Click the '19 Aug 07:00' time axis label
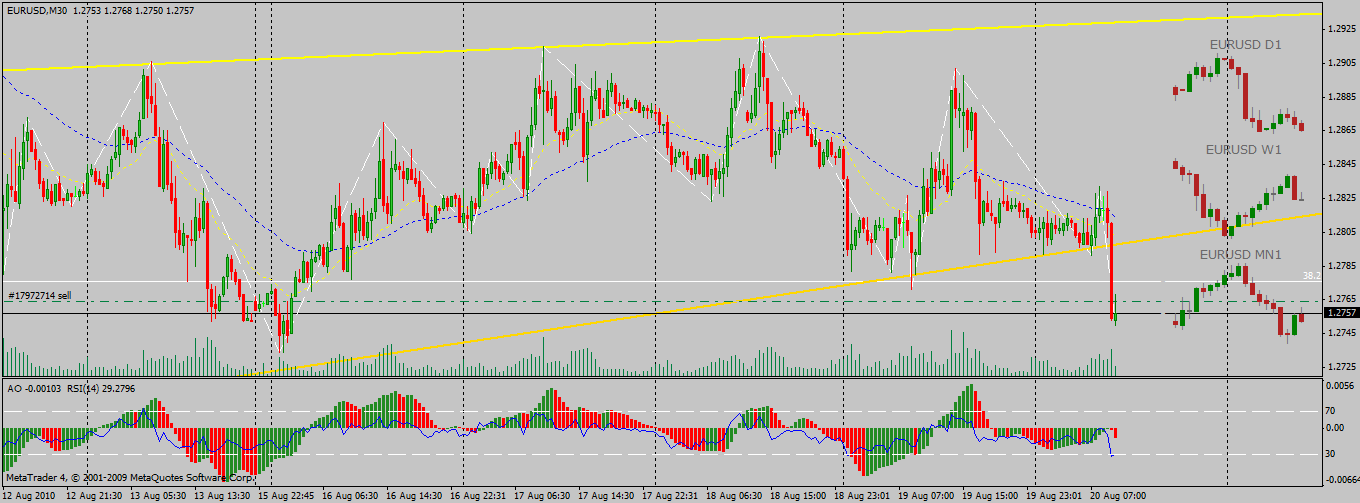This screenshot has height=503, width=1360. [x=927, y=495]
